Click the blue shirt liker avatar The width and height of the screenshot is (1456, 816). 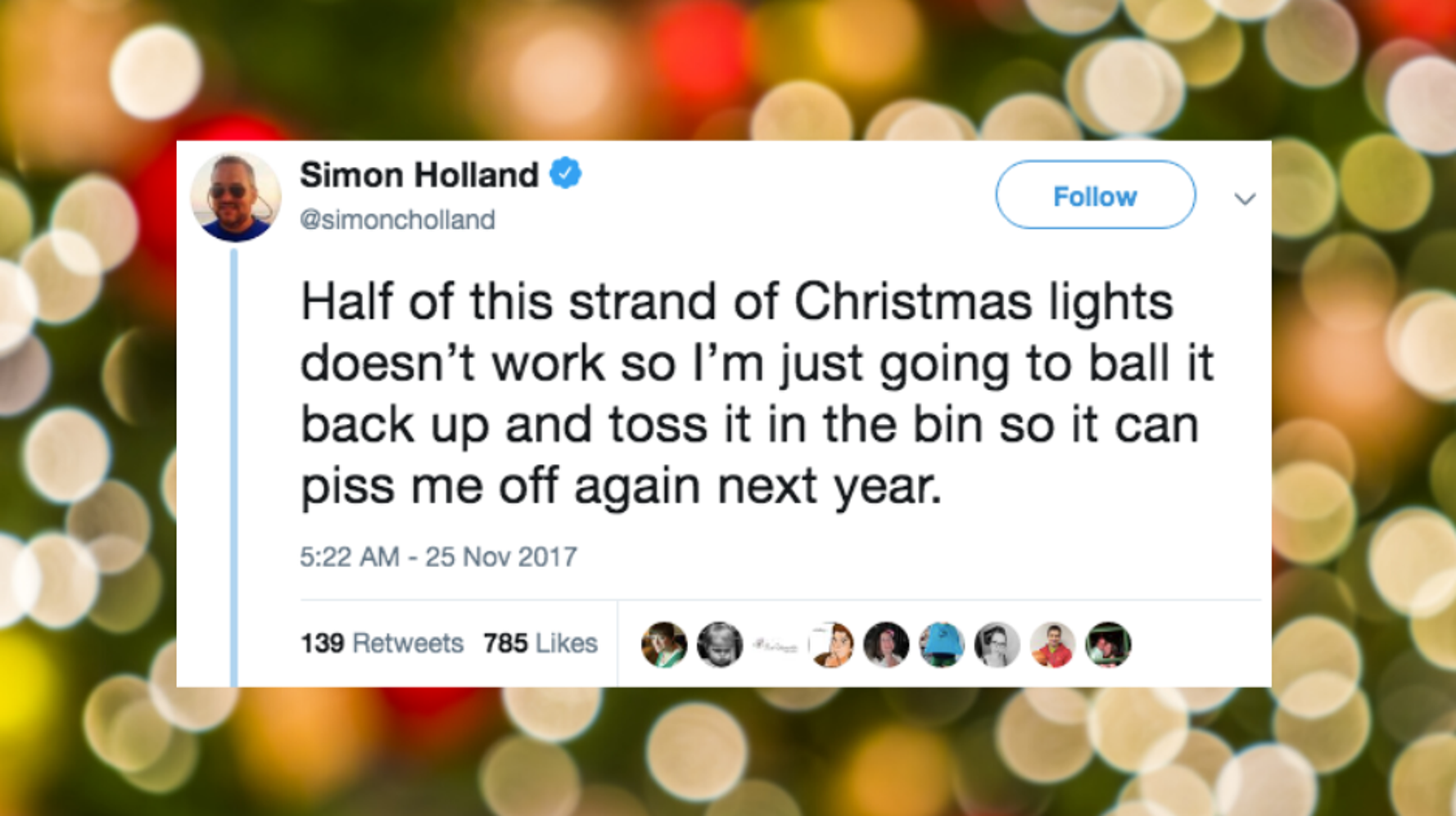point(942,644)
